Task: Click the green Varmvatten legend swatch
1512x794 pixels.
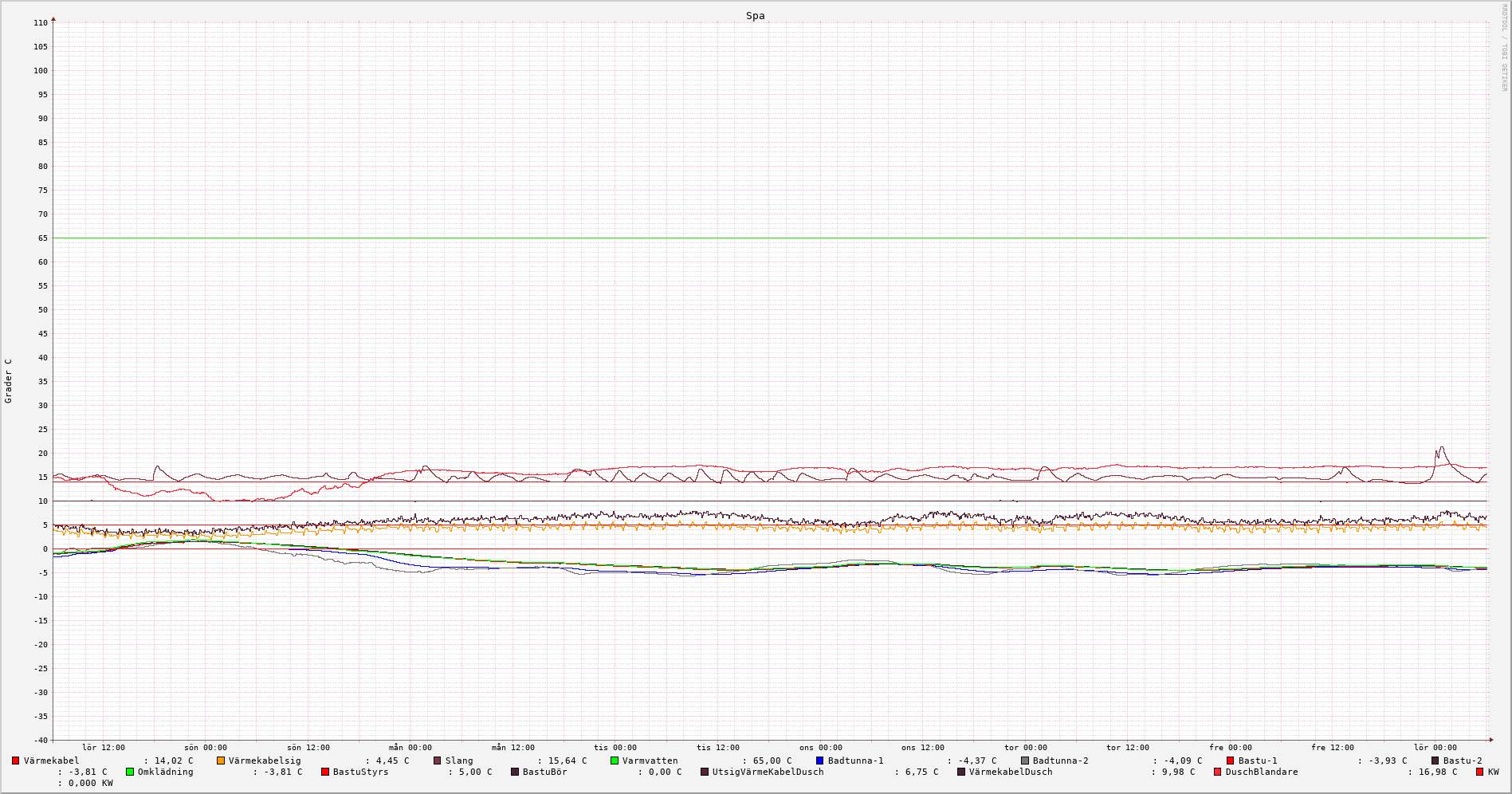Action: (x=615, y=761)
